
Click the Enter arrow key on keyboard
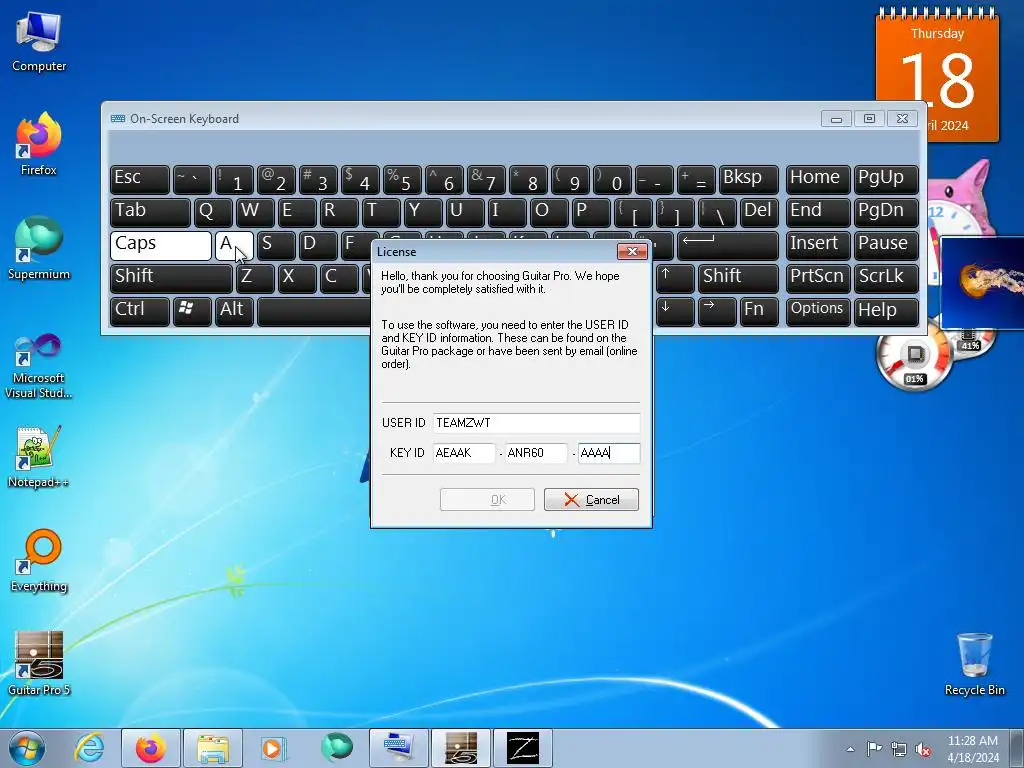pyautogui.click(x=728, y=245)
